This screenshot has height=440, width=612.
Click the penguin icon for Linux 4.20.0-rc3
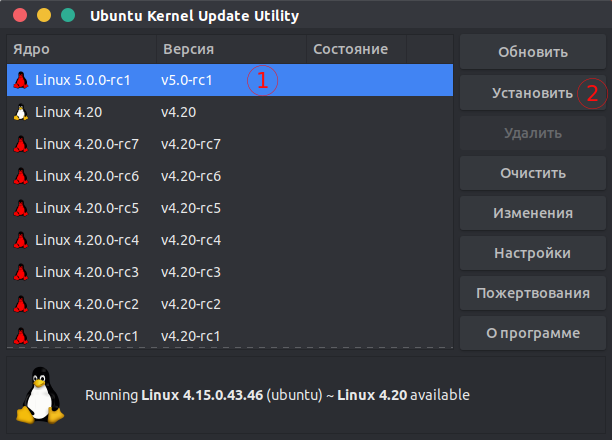(x=20, y=272)
